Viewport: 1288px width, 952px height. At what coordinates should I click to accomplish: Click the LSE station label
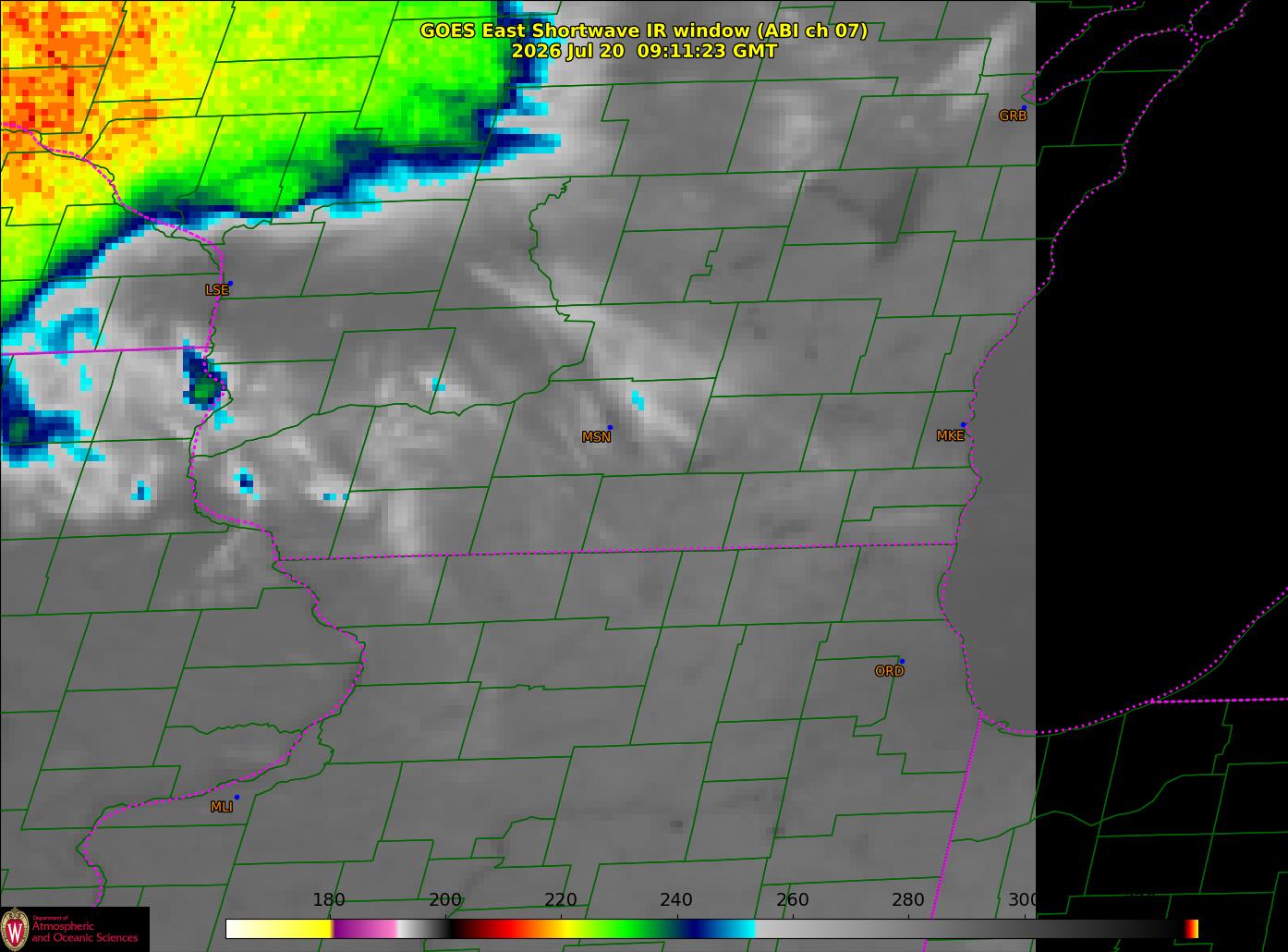tap(216, 290)
